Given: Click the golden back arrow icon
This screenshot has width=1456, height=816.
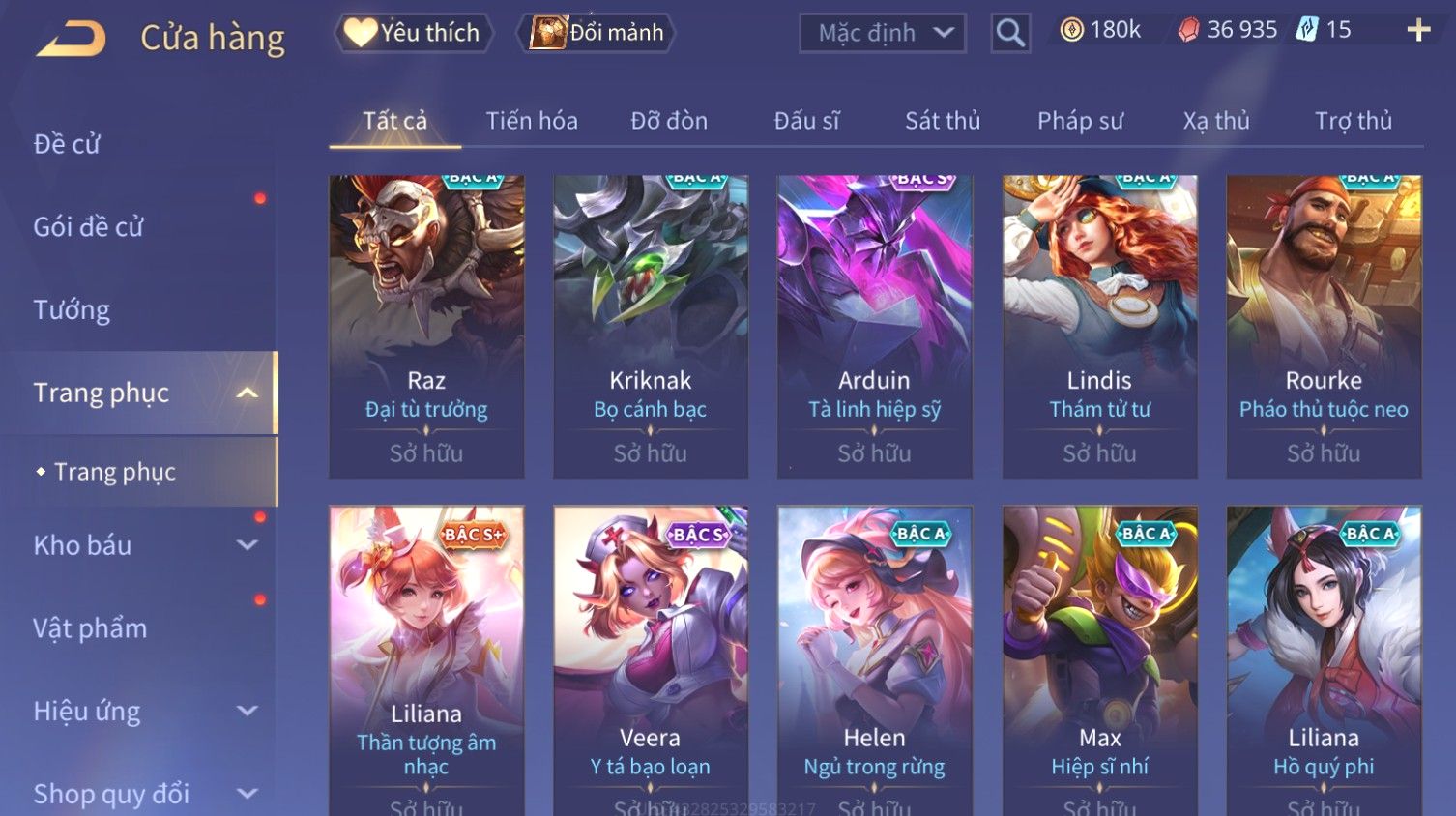Looking at the screenshot, I should pos(72,39).
